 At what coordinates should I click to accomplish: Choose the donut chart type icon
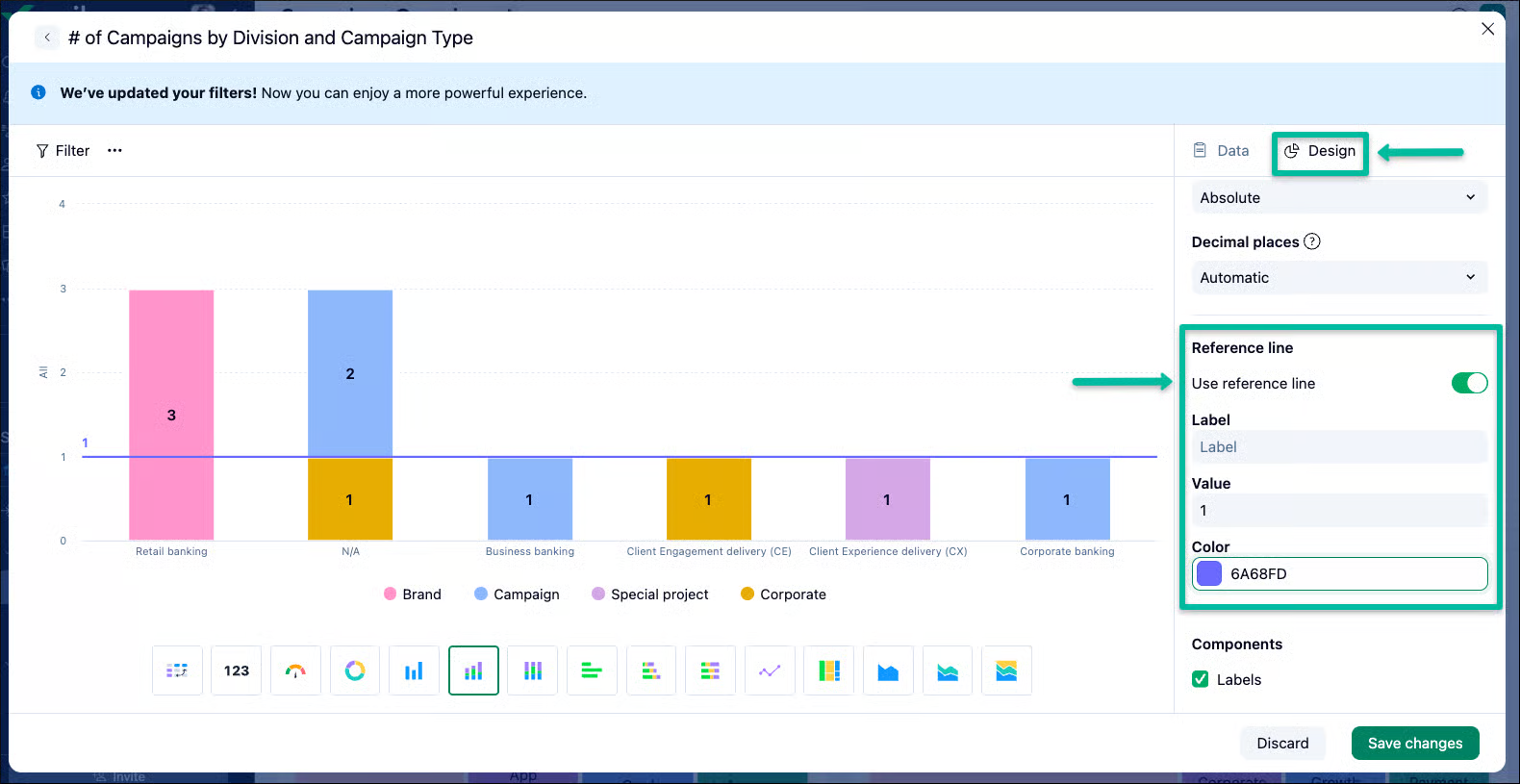pyautogui.click(x=355, y=670)
